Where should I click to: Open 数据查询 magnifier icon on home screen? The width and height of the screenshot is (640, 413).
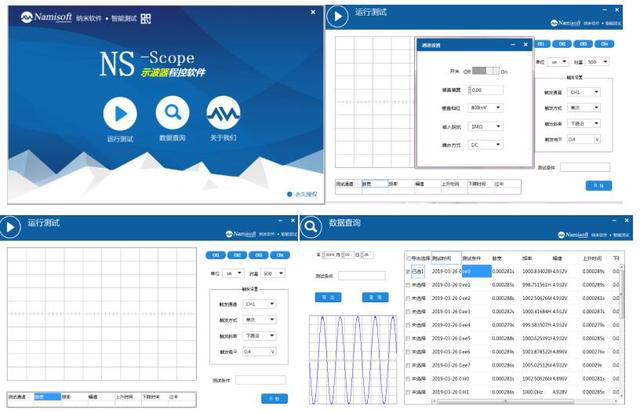pyautogui.click(x=172, y=113)
